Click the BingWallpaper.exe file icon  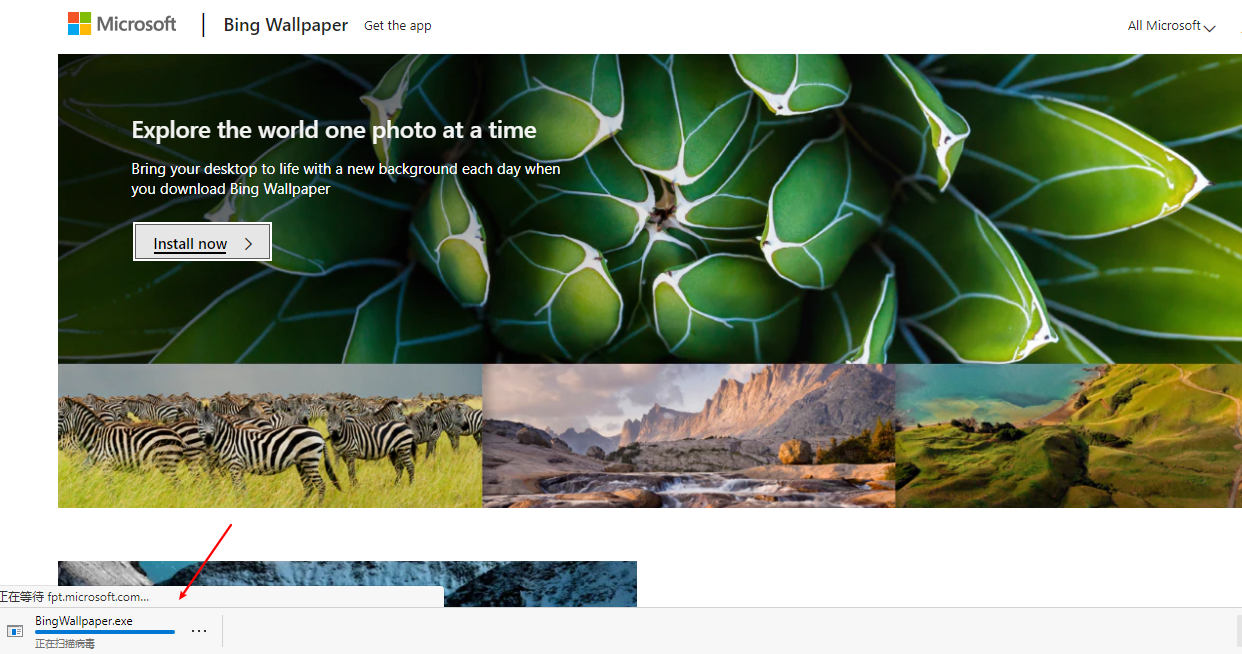(x=15, y=631)
